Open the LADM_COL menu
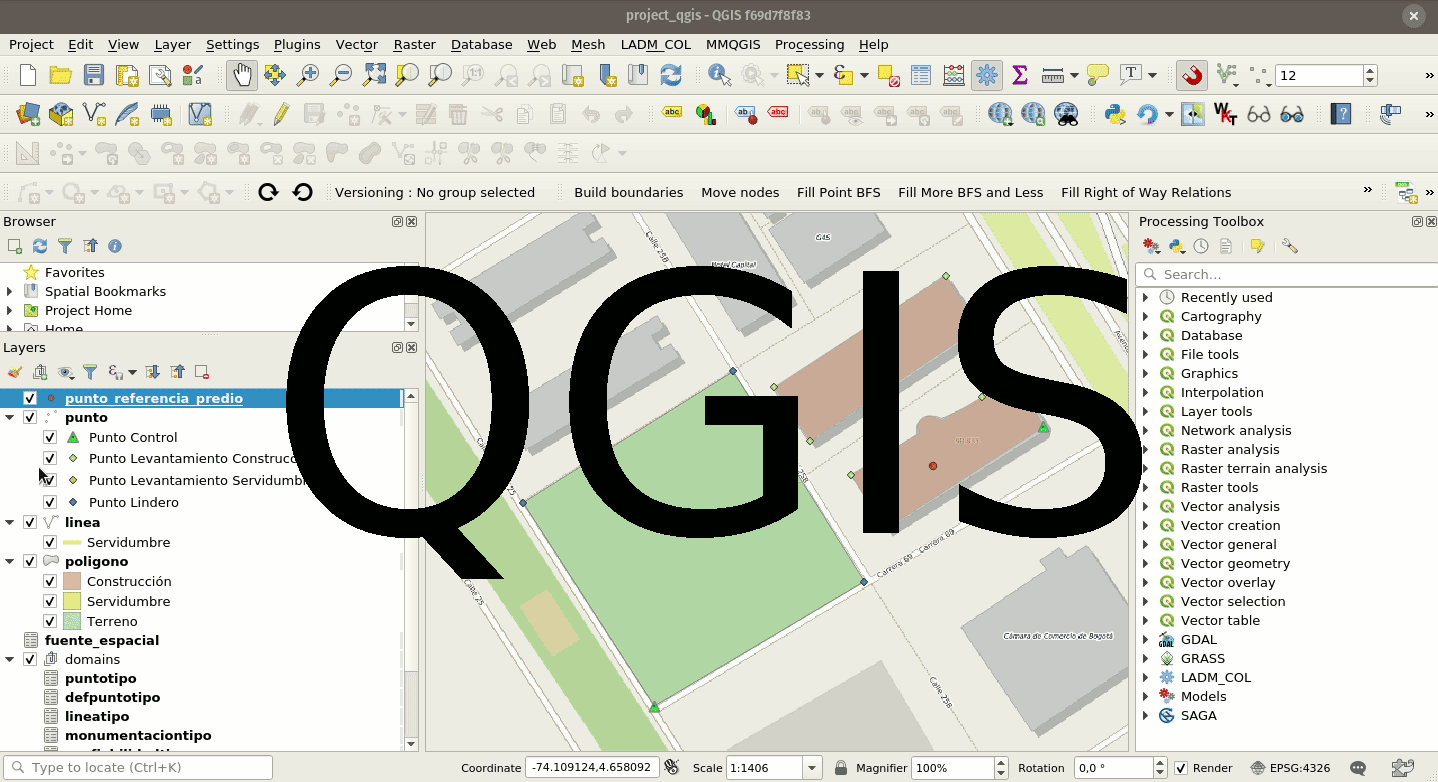Screen dimensions: 1438x782 coord(656,44)
